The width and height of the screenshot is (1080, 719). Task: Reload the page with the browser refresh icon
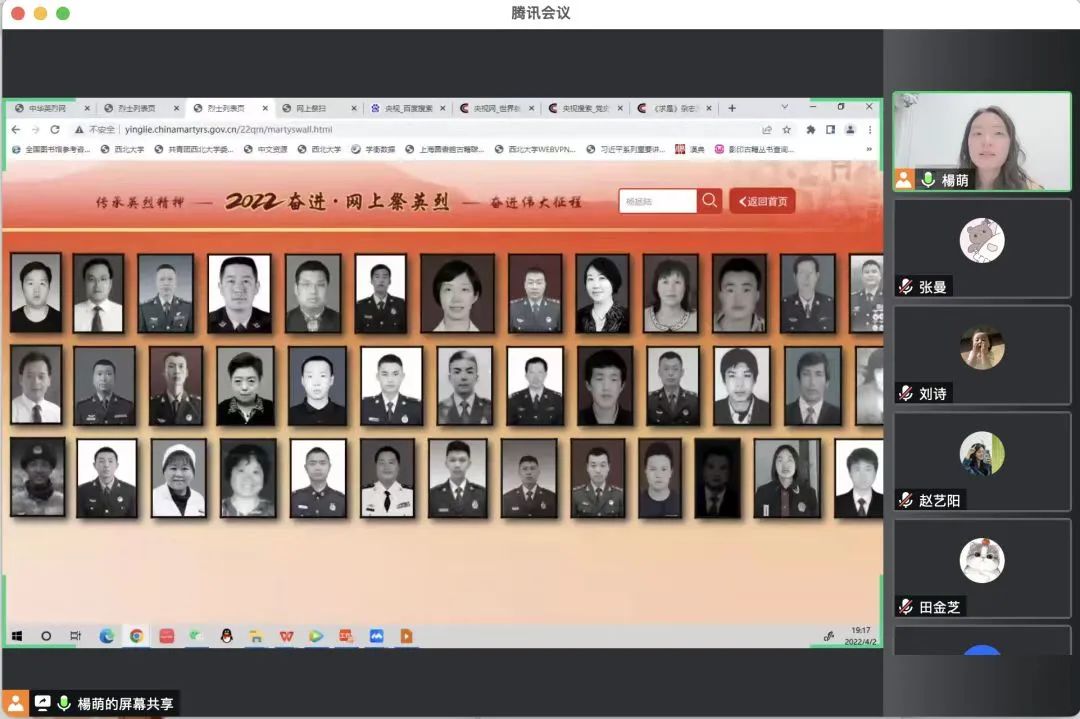tap(54, 130)
